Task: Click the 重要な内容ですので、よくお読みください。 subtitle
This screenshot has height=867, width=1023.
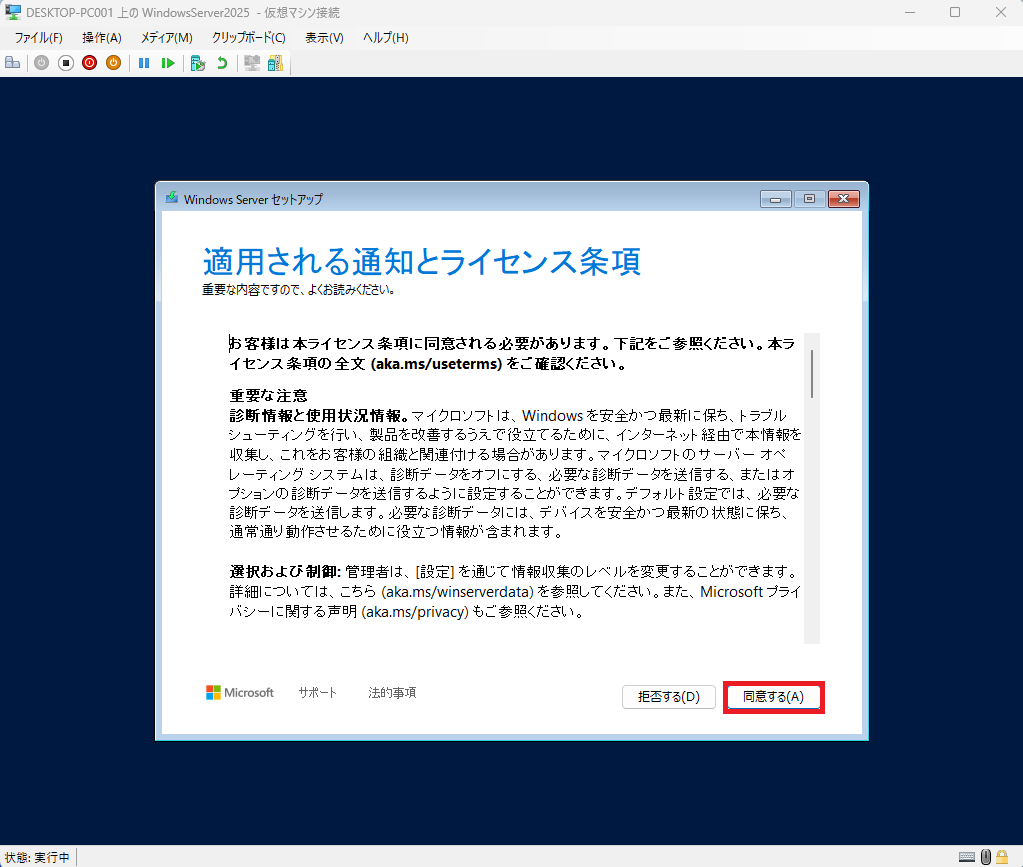Action: click(298, 290)
